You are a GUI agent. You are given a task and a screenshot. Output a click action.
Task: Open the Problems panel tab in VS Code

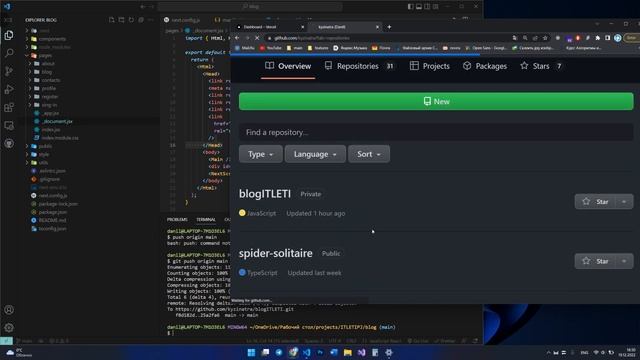click(x=177, y=220)
